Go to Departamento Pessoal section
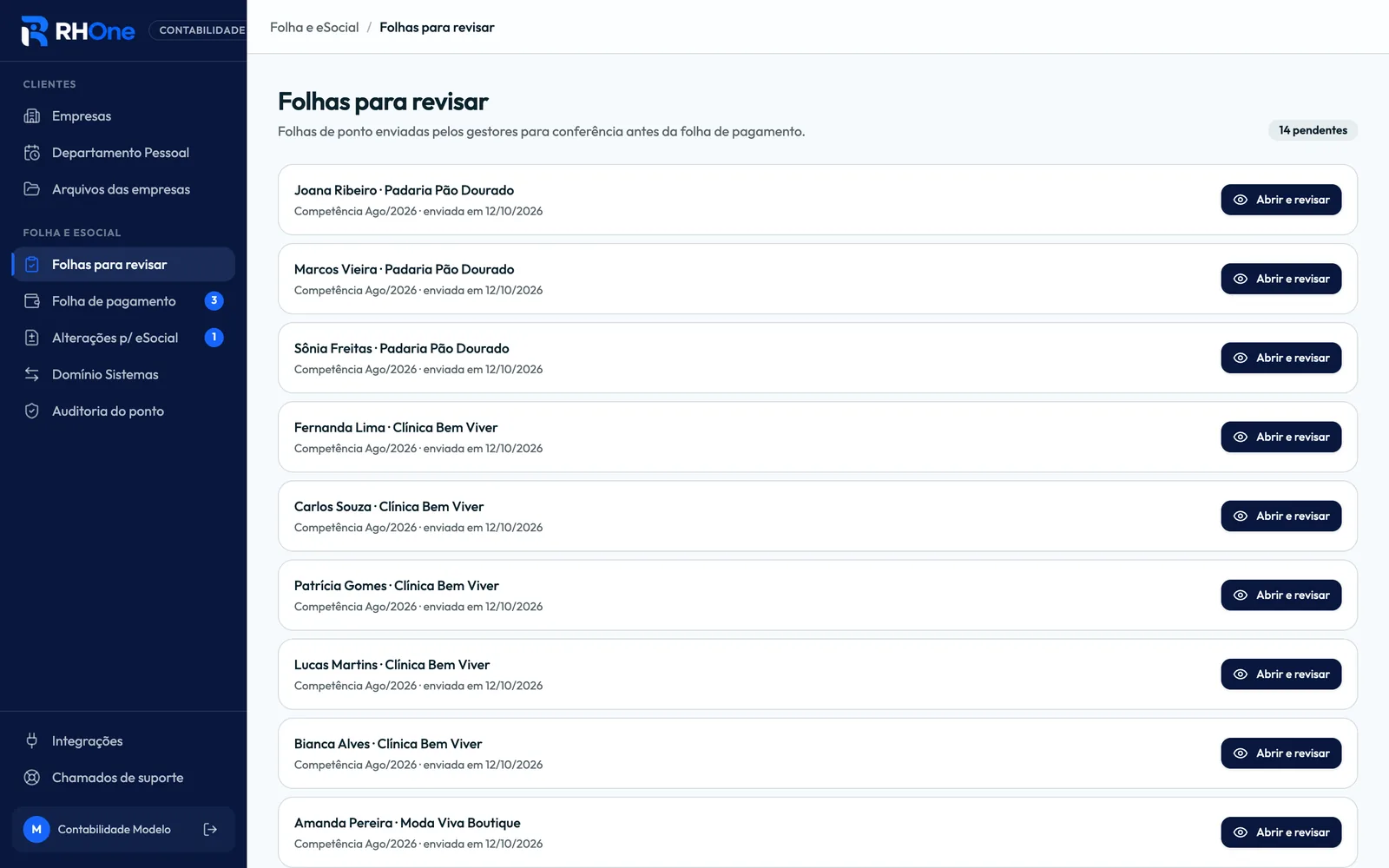 click(123, 153)
